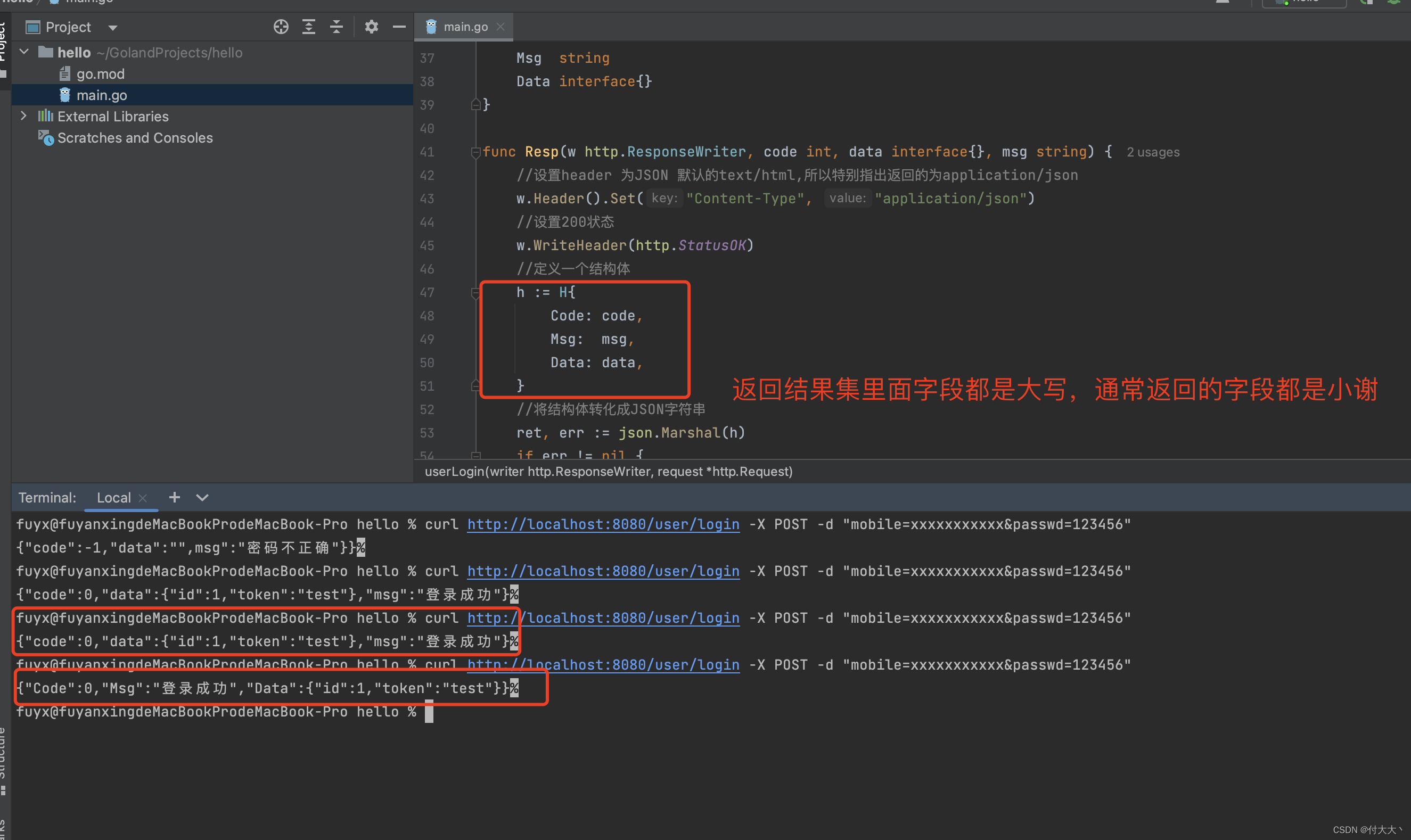Viewport: 1411px width, 840px height.
Task: Toggle code folding at the func Resp line
Action: 475,152
